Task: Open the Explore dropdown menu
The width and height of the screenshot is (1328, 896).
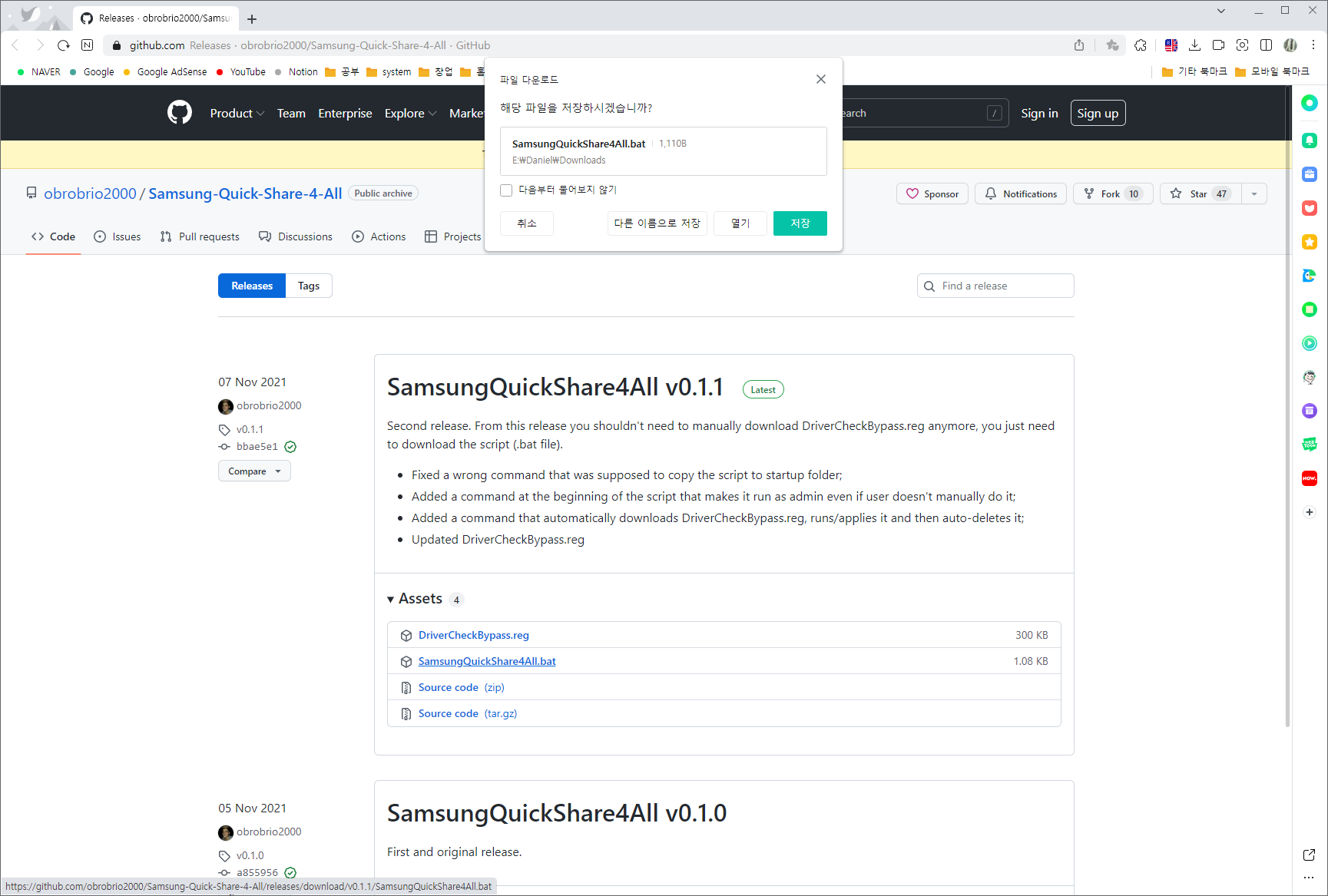Action: tap(410, 113)
